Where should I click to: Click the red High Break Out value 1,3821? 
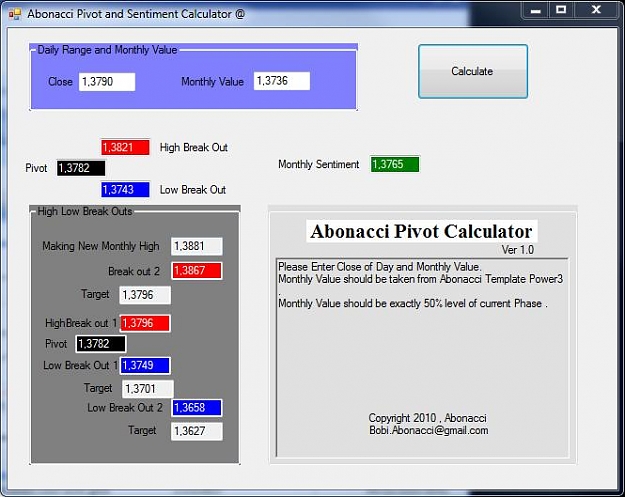[x=126, y=147]
